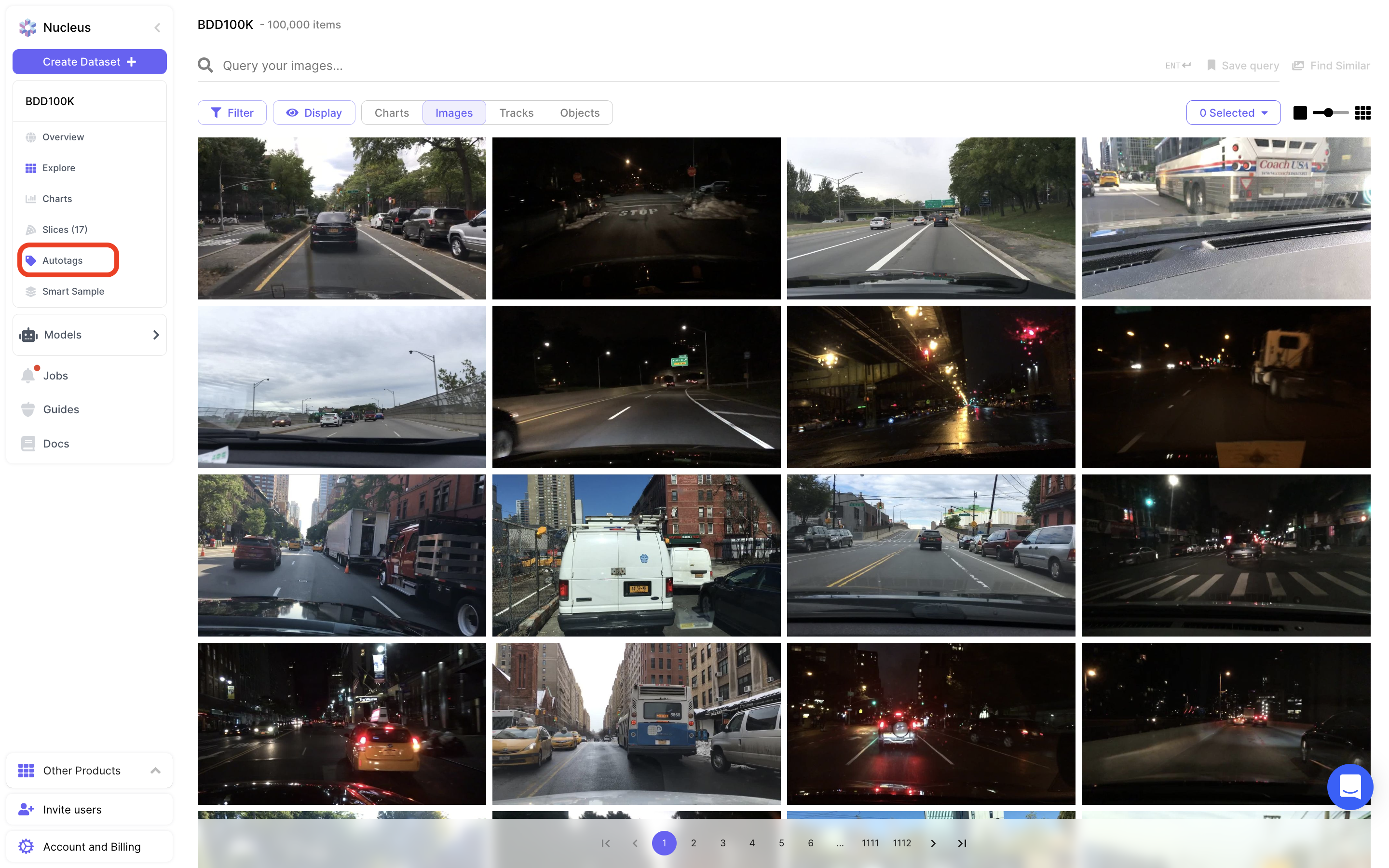Switch to the Tracks tab
This screenshot has height=868, width=1389.
pyautogui.click(x=516, y=113)
